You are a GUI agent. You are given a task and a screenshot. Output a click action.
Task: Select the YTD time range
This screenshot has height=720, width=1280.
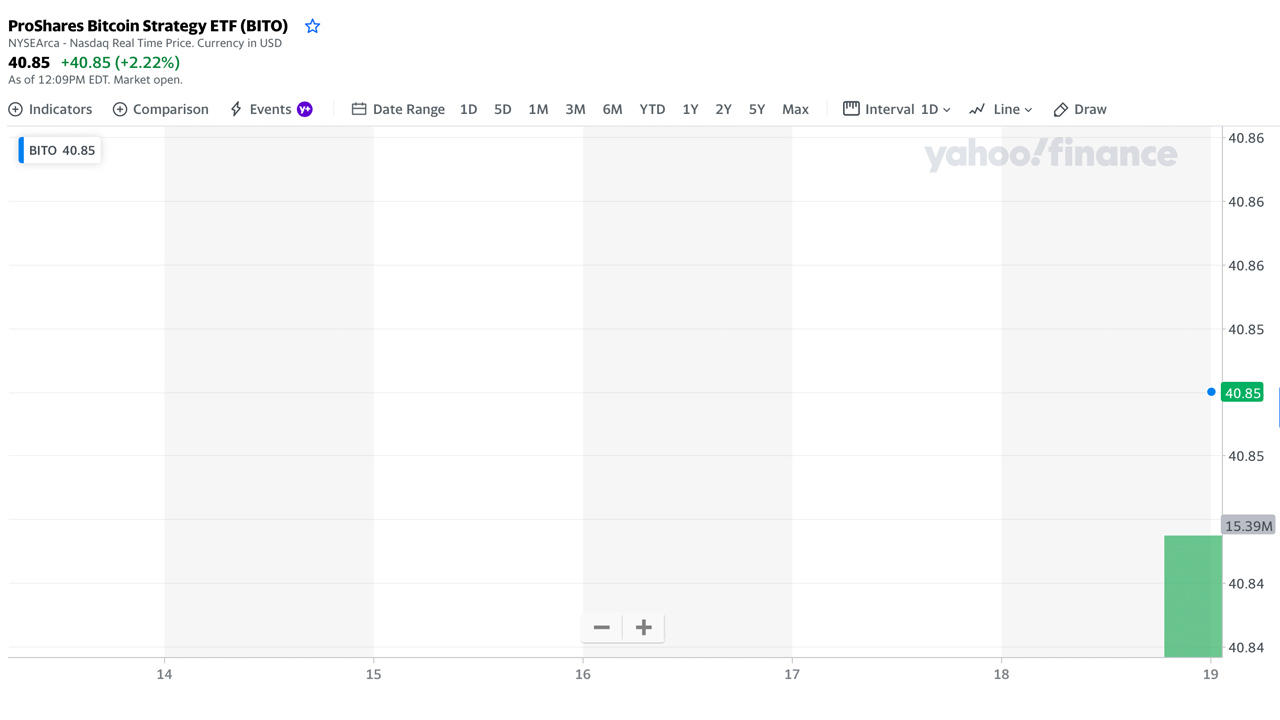point(652,109)
